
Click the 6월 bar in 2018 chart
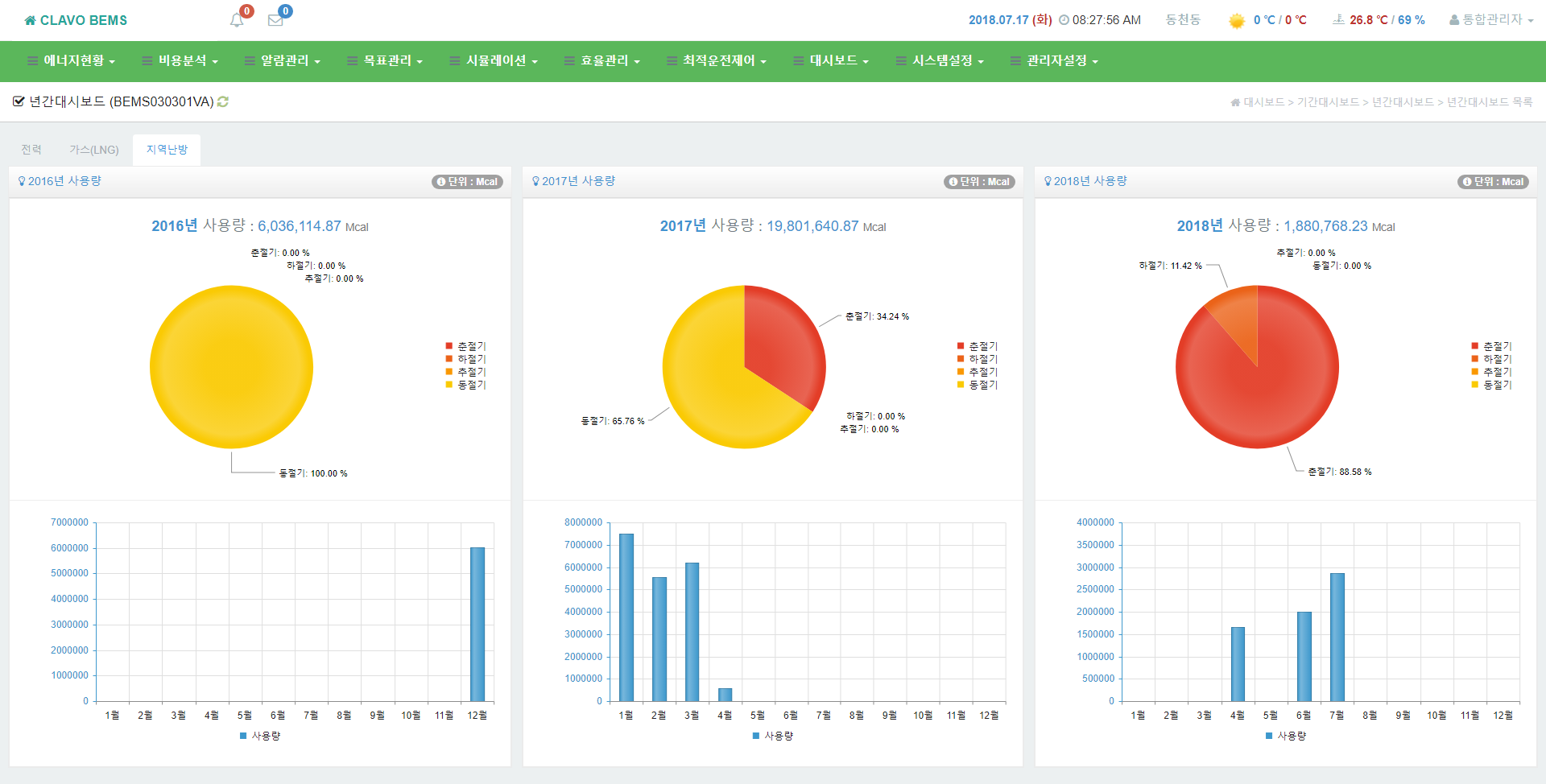coord(1304,657)
